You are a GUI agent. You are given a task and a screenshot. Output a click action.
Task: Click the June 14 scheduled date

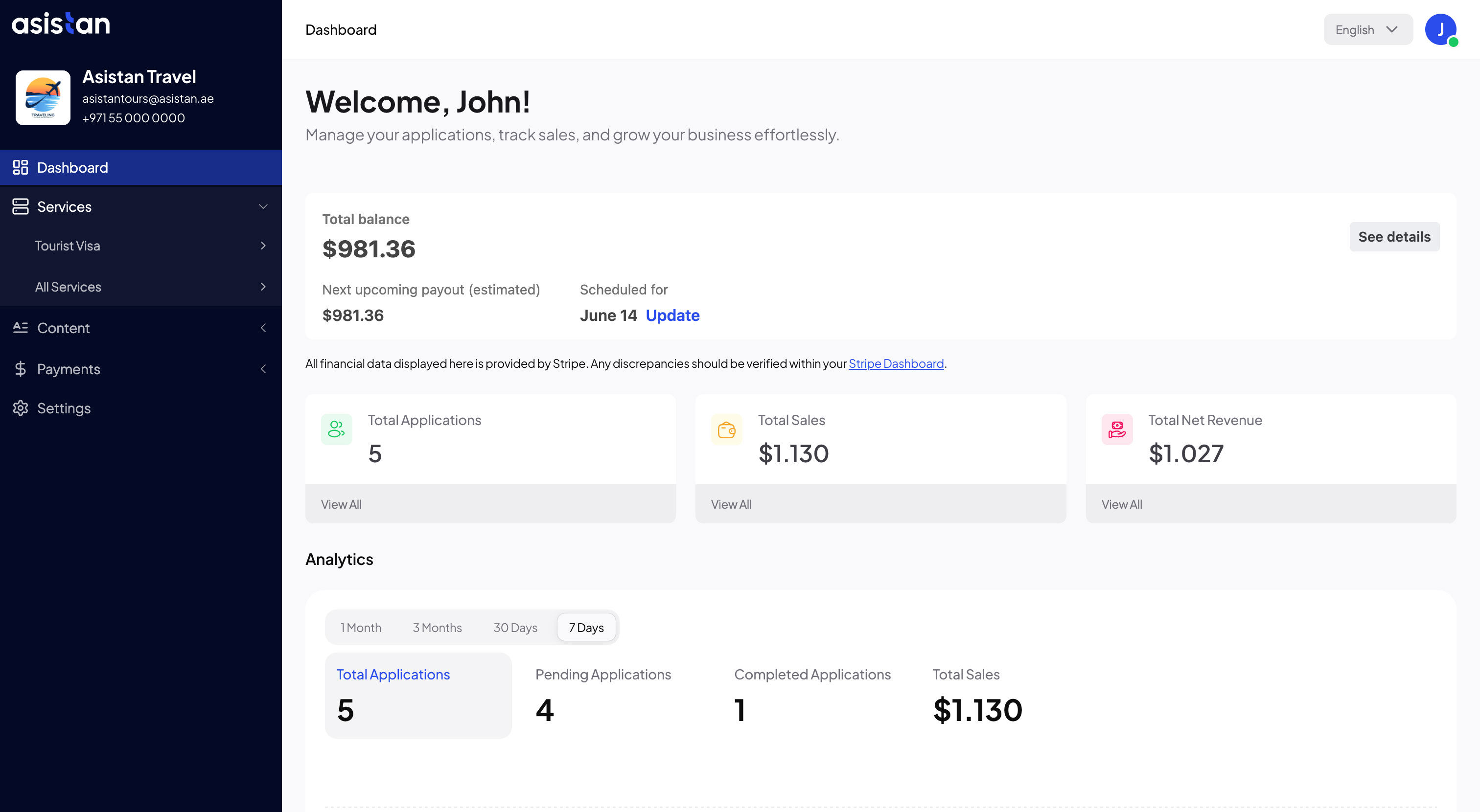coord(608,316)
